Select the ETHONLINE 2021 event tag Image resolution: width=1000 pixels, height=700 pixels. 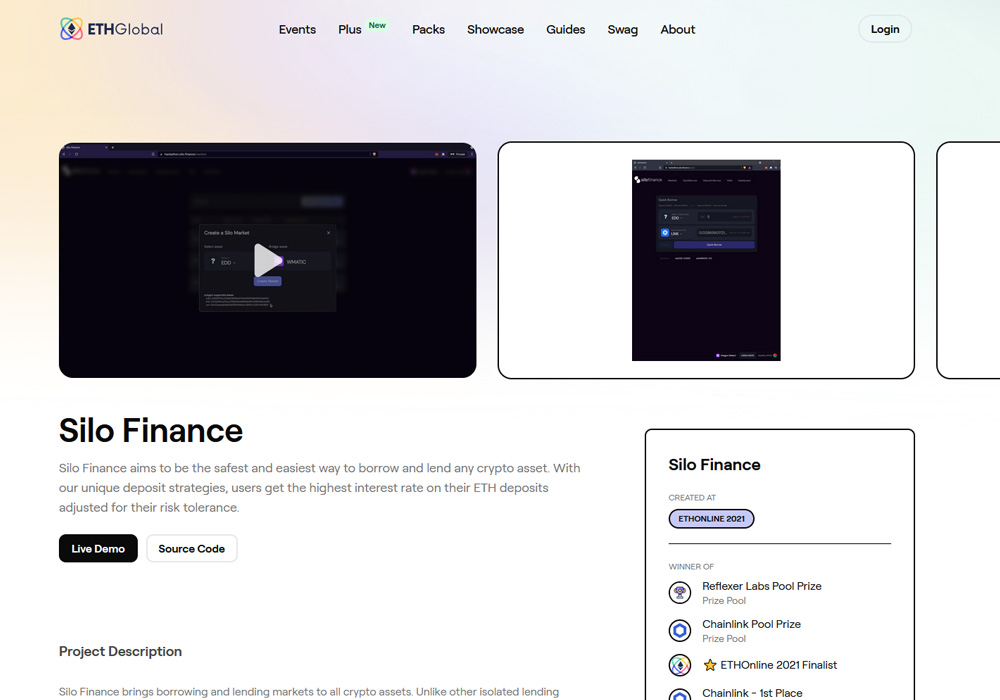711,519
